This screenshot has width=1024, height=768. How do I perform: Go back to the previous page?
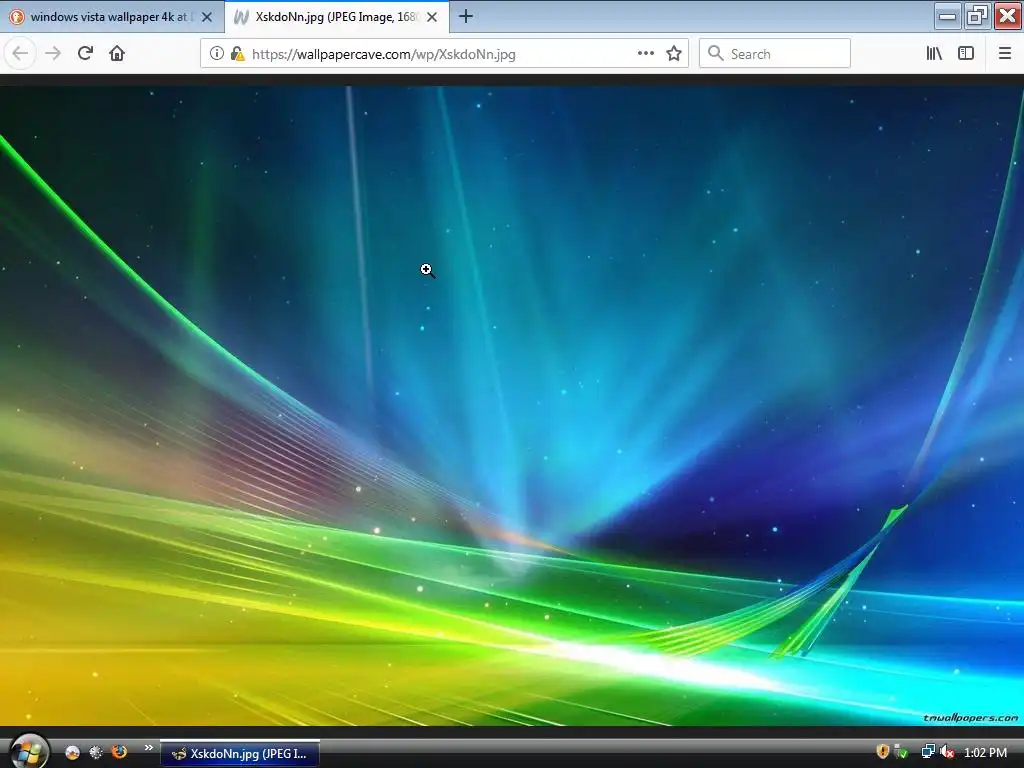[x=20, y=54]
